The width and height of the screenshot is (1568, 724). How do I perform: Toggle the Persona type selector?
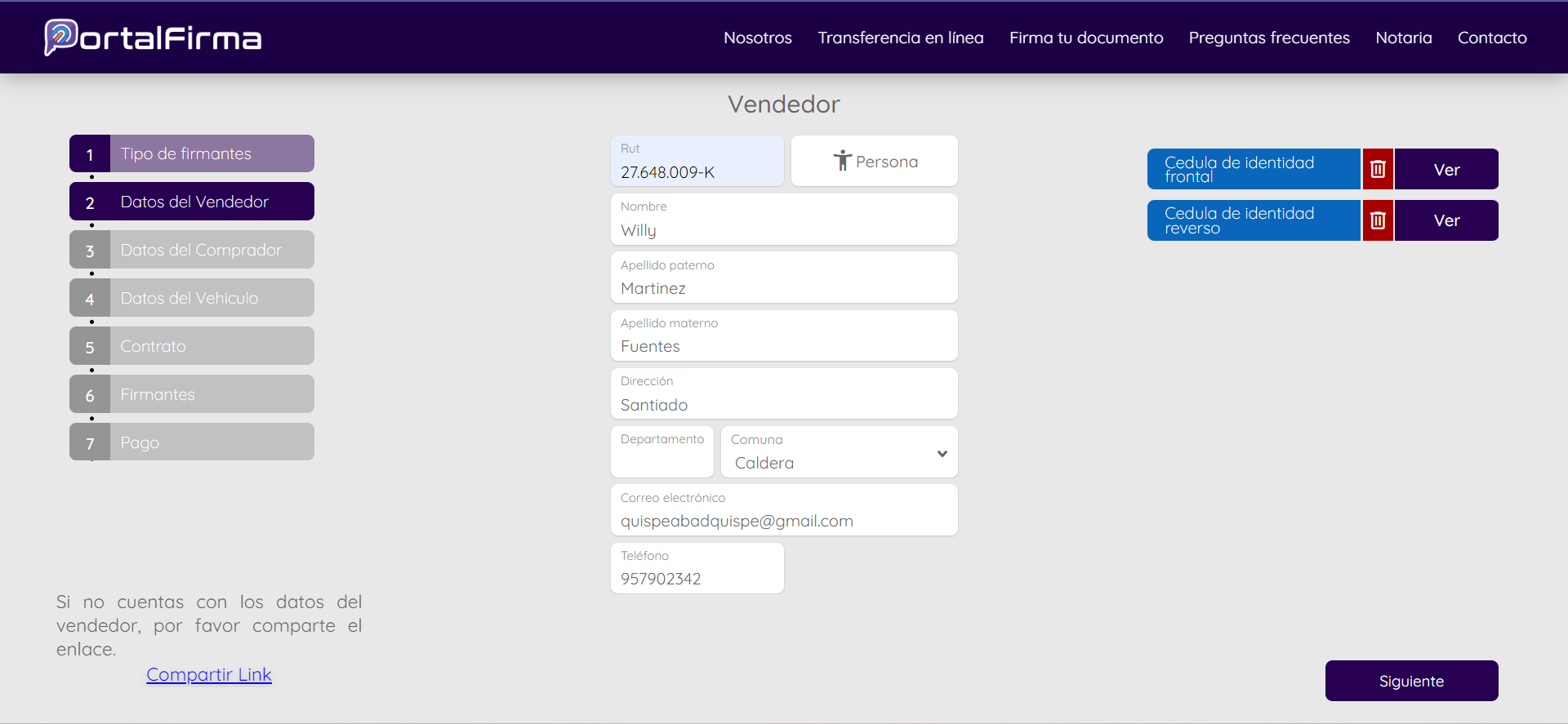[x=874, y=162]
